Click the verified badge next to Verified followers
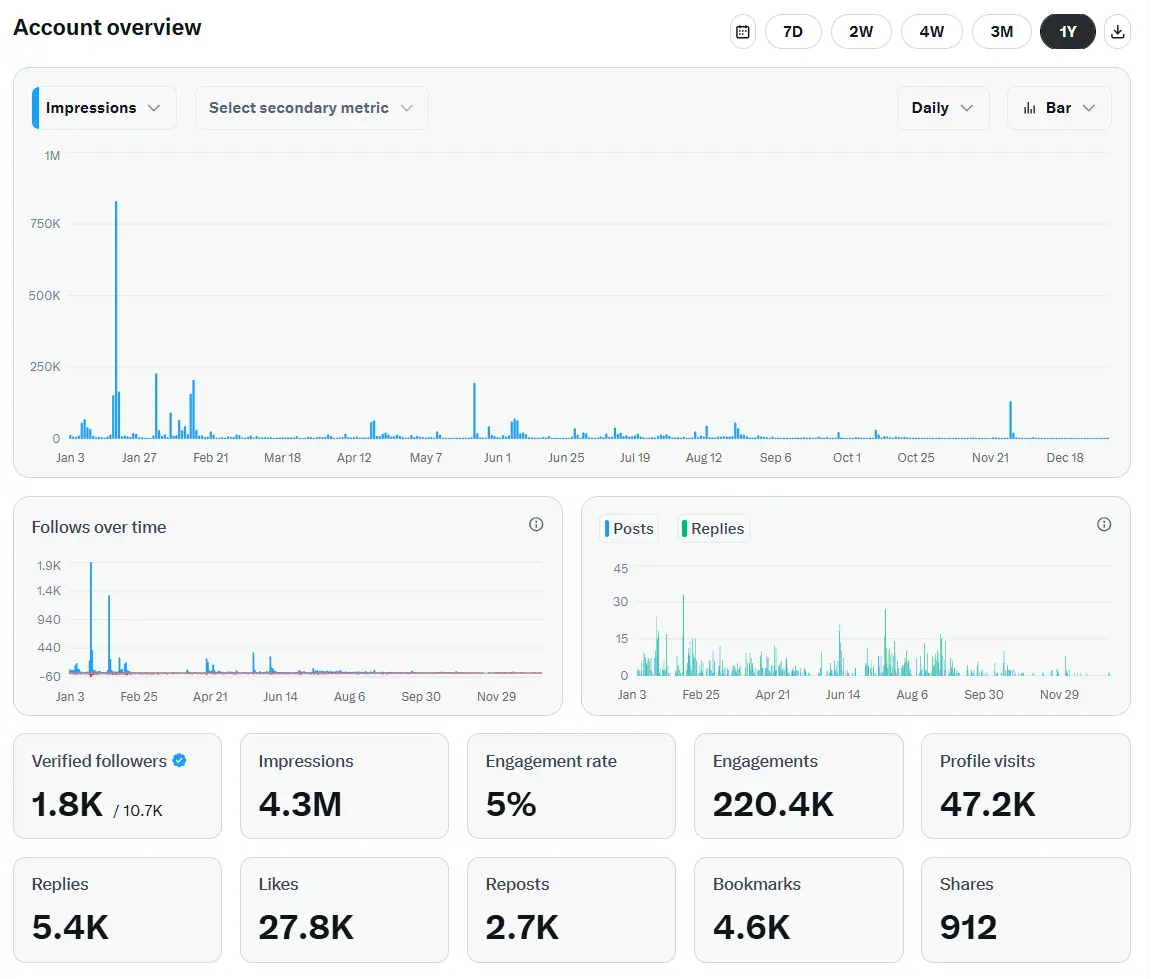This screenshot has width=1161, height=979. [x=179, y=761]
